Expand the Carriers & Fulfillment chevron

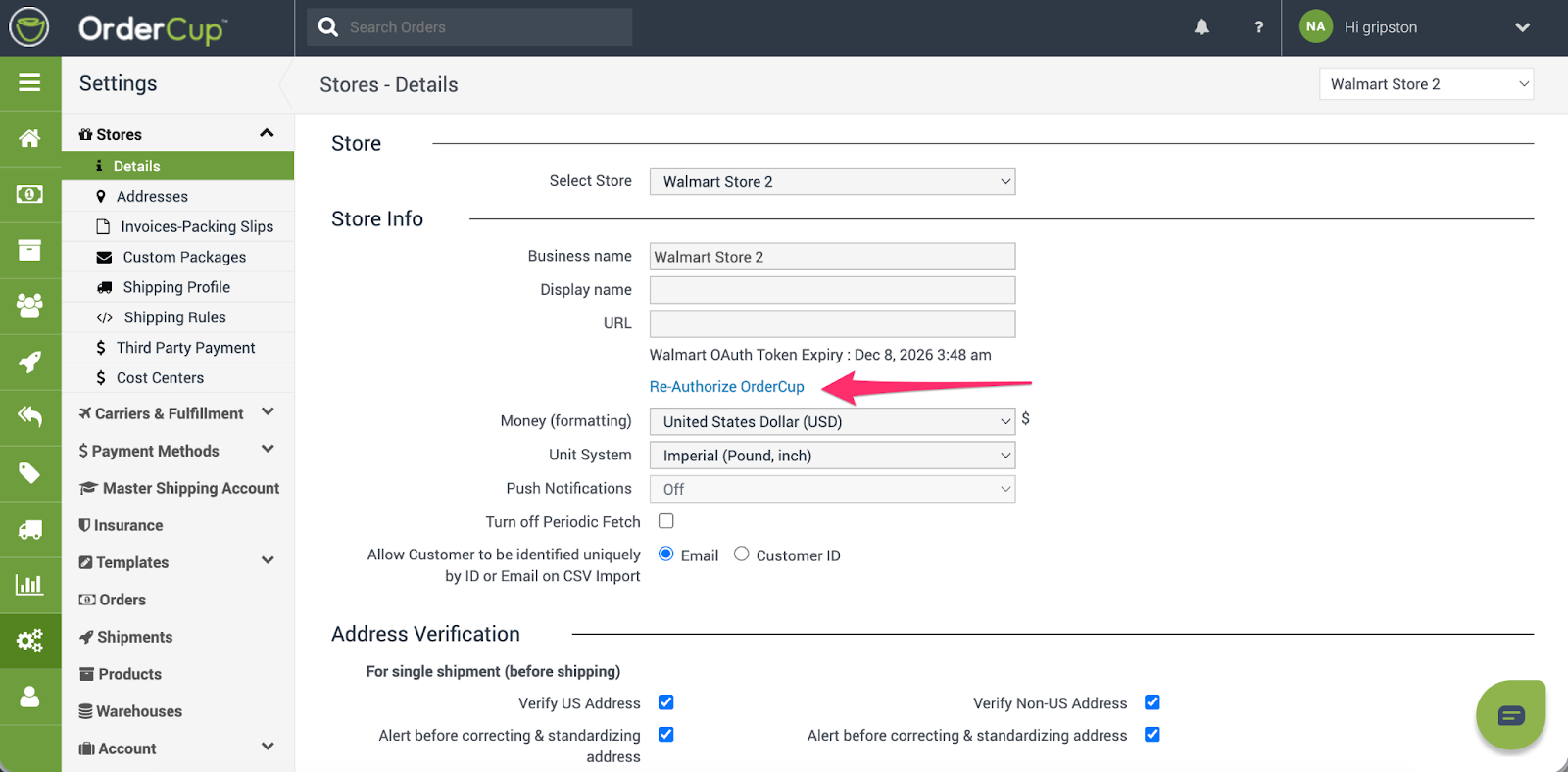click(x=268, y=412)
